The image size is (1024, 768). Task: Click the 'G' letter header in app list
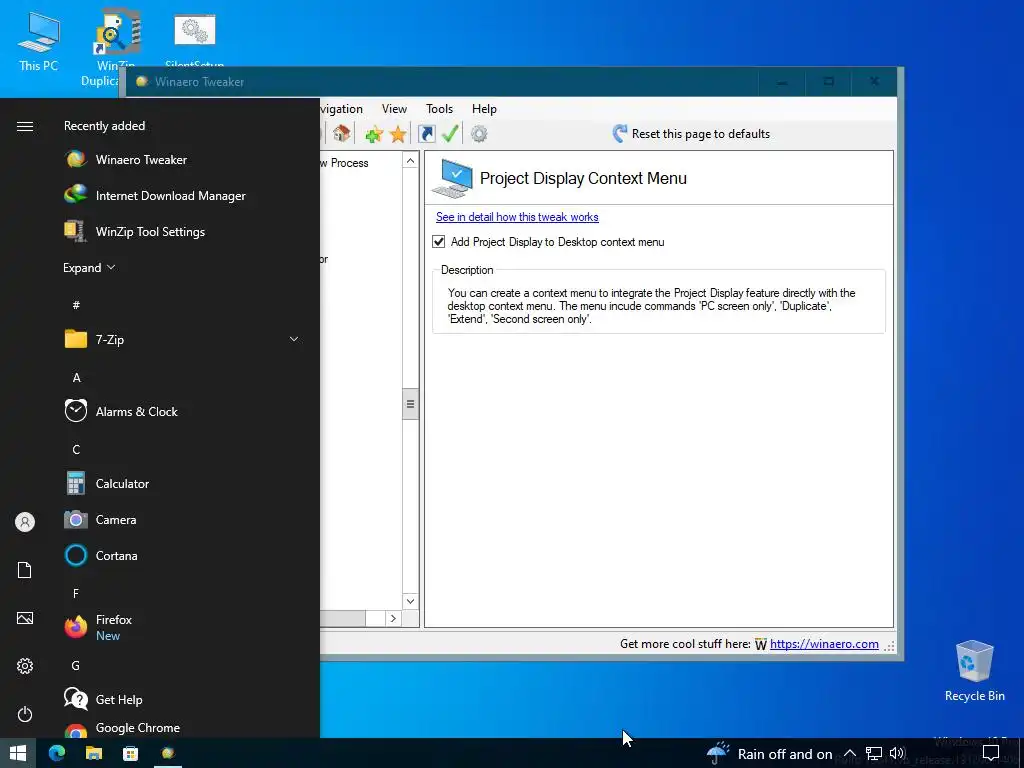[x=76, y=665]
